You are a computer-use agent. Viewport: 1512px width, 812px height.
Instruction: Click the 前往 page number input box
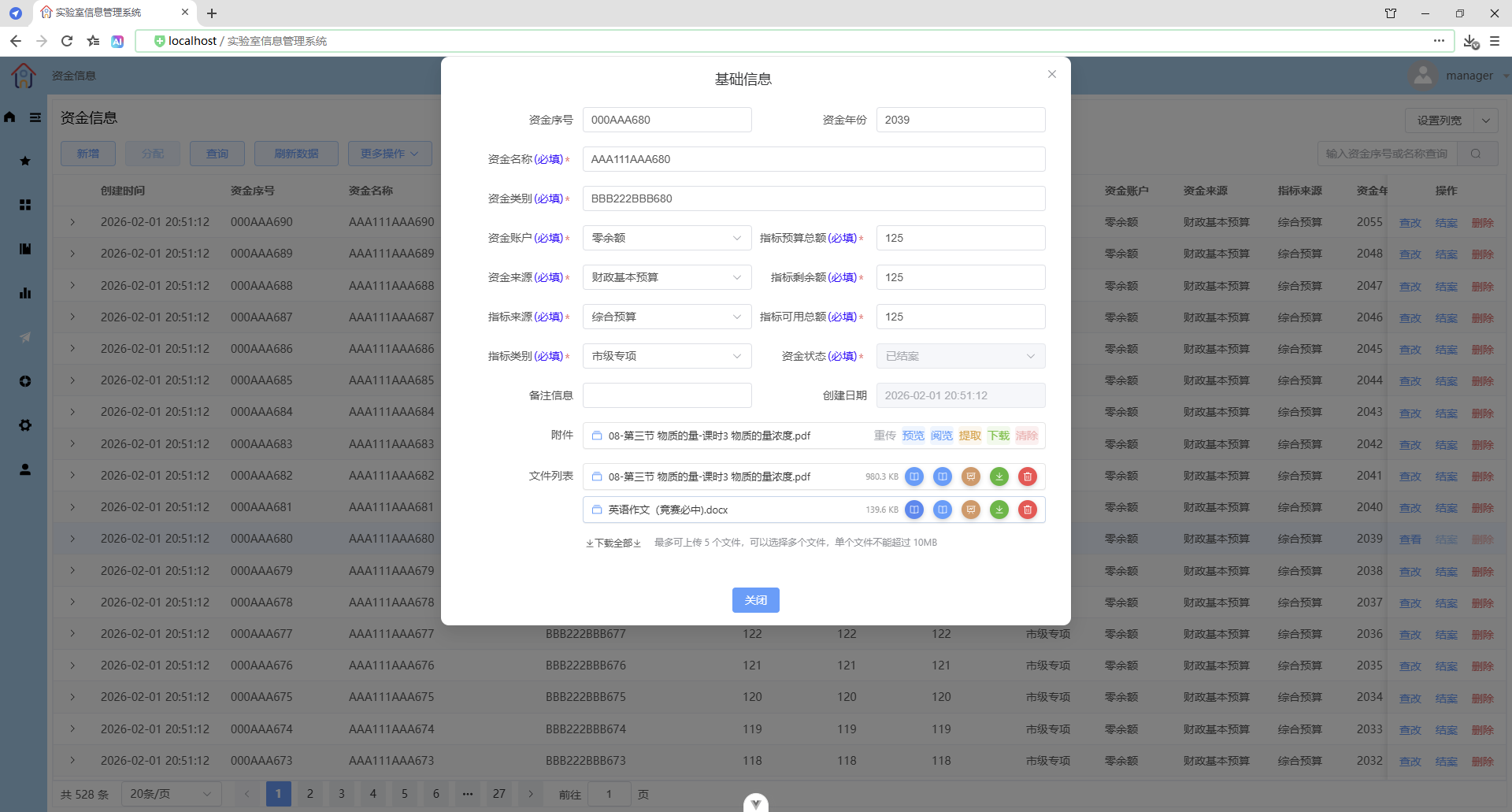tap(610, 794)
